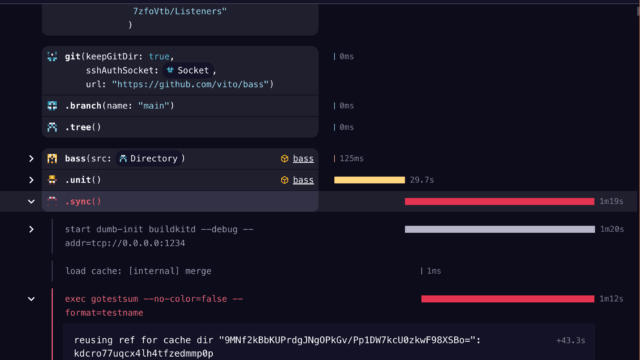Screen dimensions: 640x360
Task: Click the kdcro77uqcx4lh4tfzedmmp0p log text
Action: tap(144, 353)
